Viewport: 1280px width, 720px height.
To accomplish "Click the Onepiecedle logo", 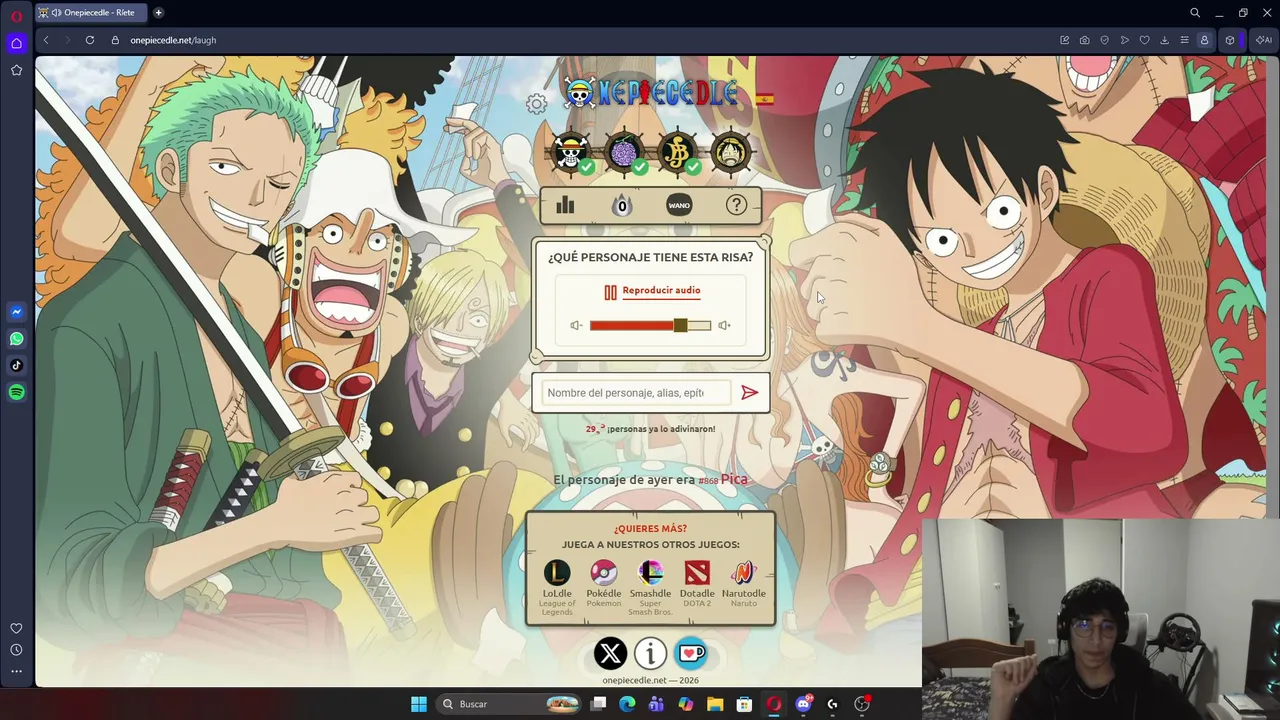I will (651, 93).
